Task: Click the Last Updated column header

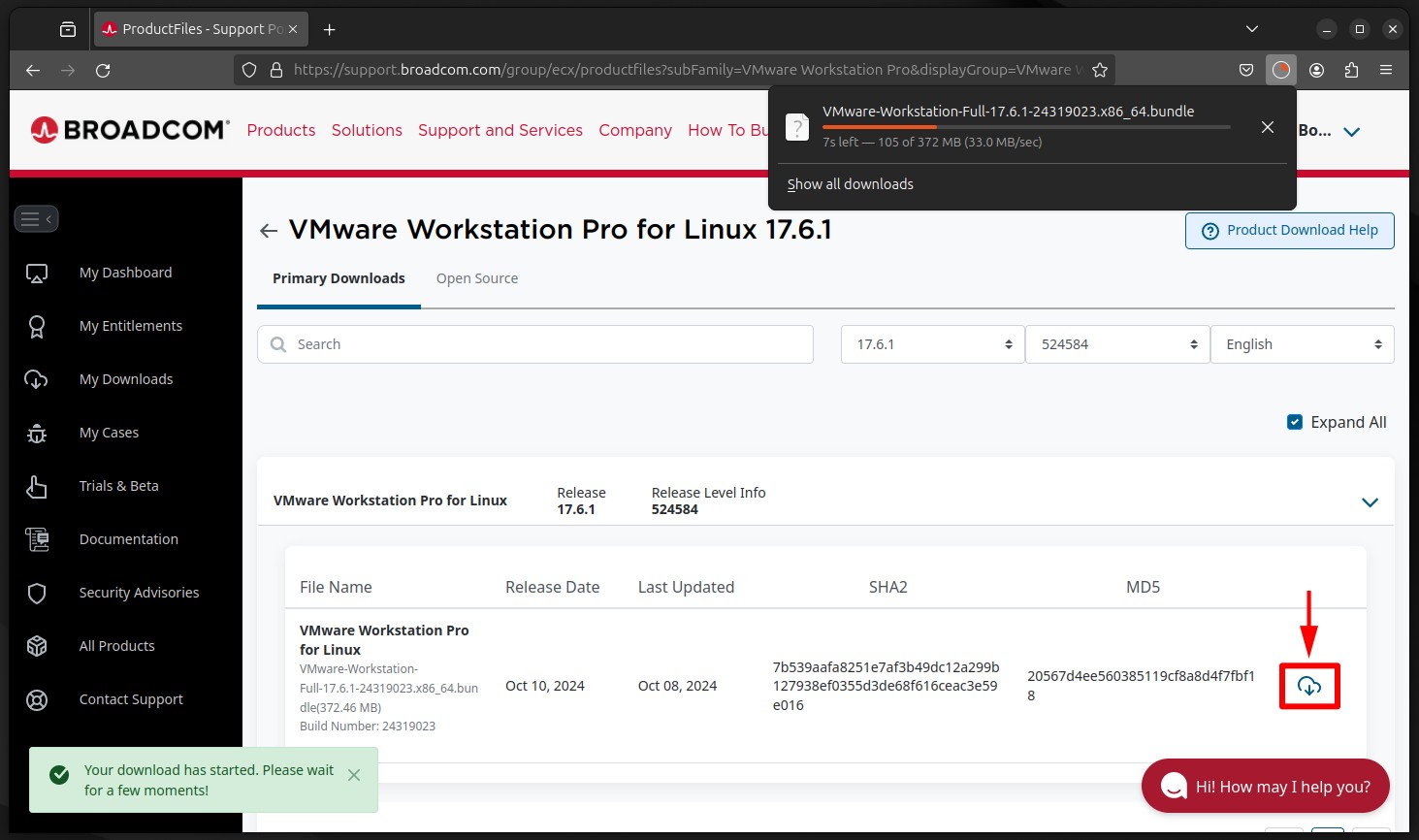Action: (686, 587)
